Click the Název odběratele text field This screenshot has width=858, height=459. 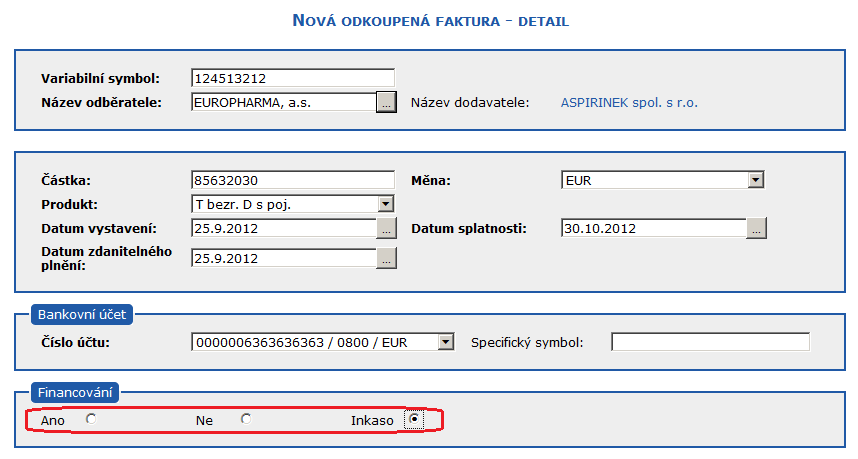point(283,102)
